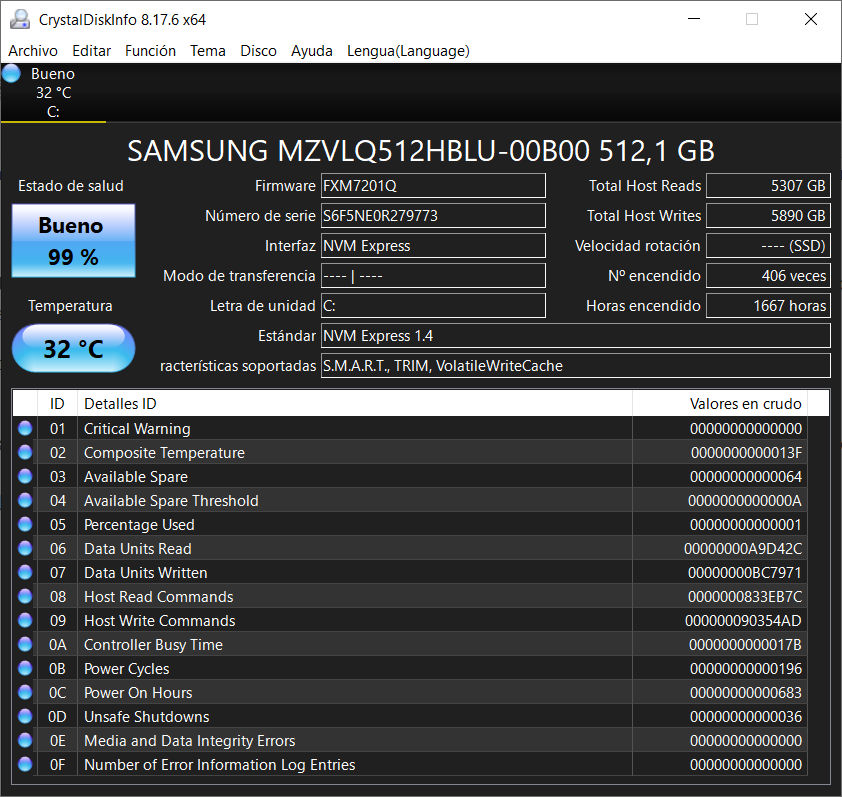The height and width of the screenshot is (797, 842).
Task: Open the Lengua(Language) menu
Action: (408, 50)
